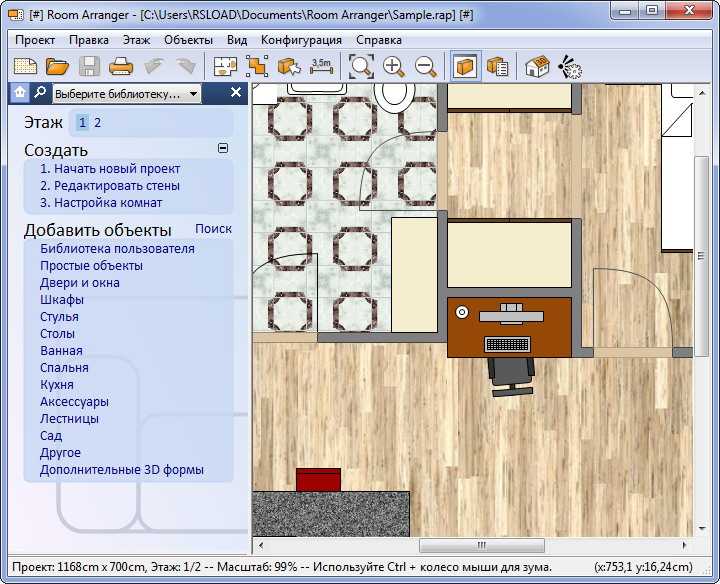Select the 3,5m measure tool
The height and width of the screenshot is (584, 720).
point(321,67)
